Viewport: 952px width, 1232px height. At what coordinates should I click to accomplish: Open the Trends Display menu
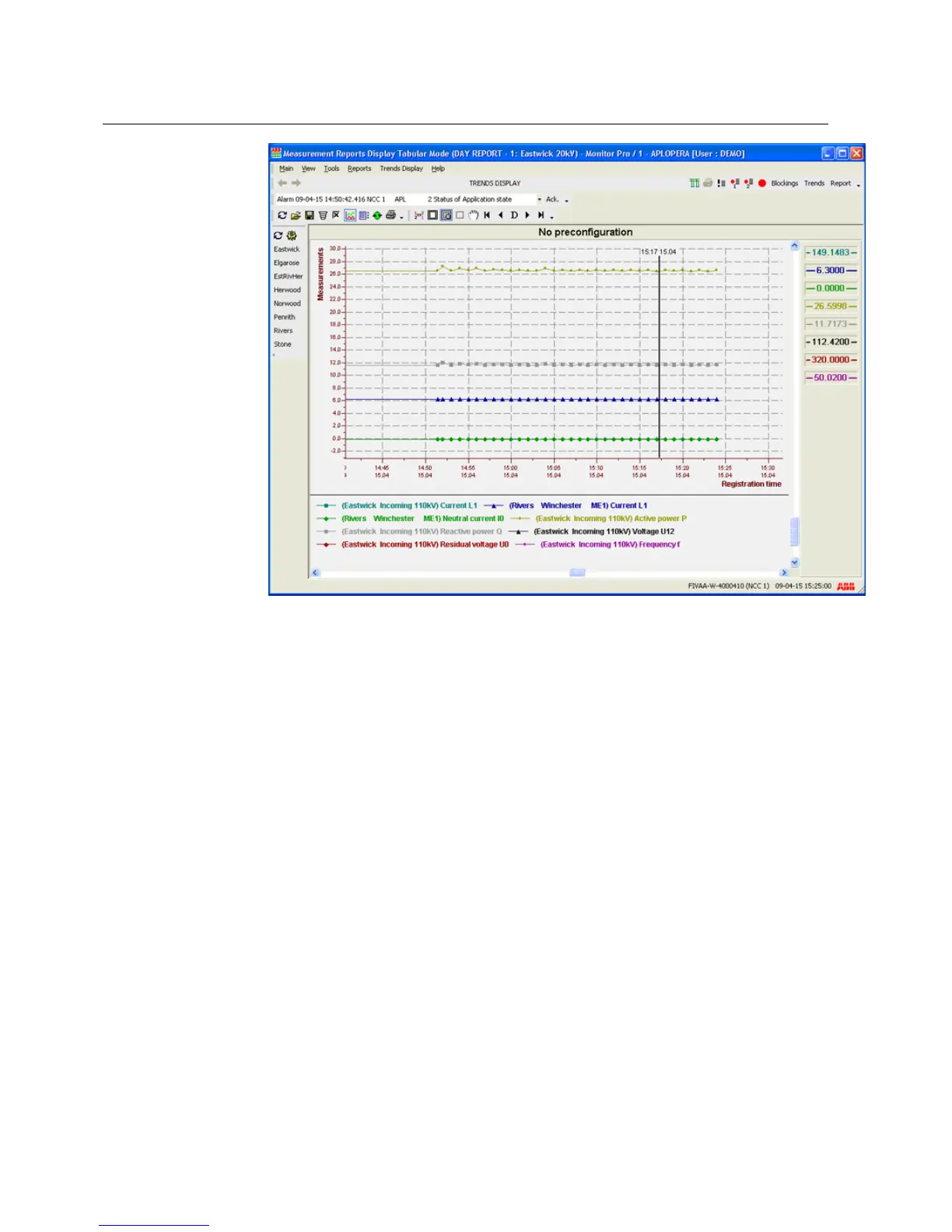pyautogui.click(x=401, y=169)
